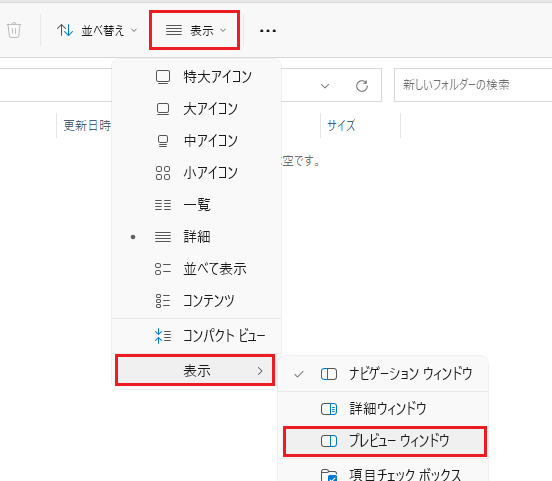Select the 詳細 details view option
Image resolution: width=552 pixels, height=481 pixels.
point(196,237)
